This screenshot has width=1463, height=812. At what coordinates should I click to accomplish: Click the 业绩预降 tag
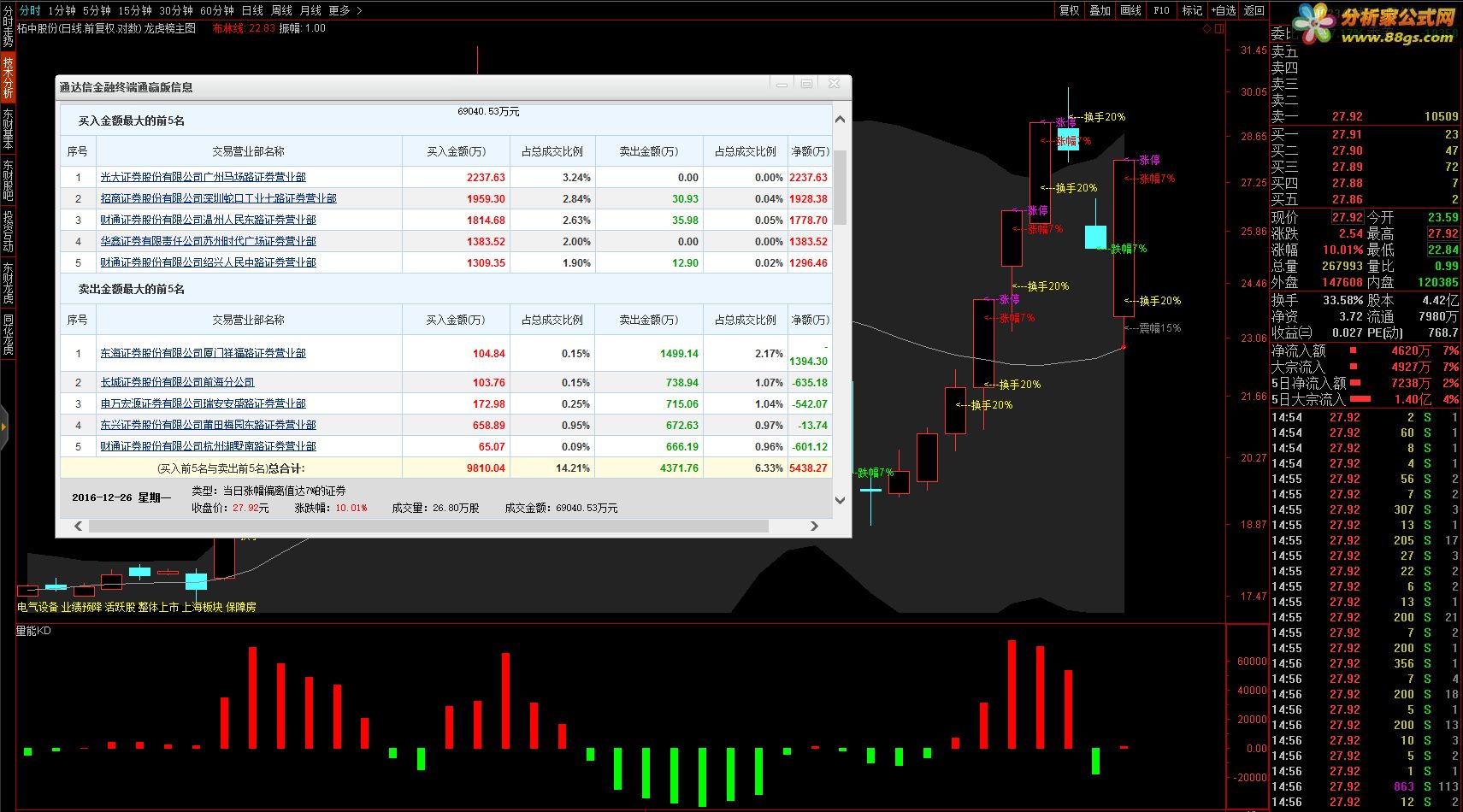[81, 607]
